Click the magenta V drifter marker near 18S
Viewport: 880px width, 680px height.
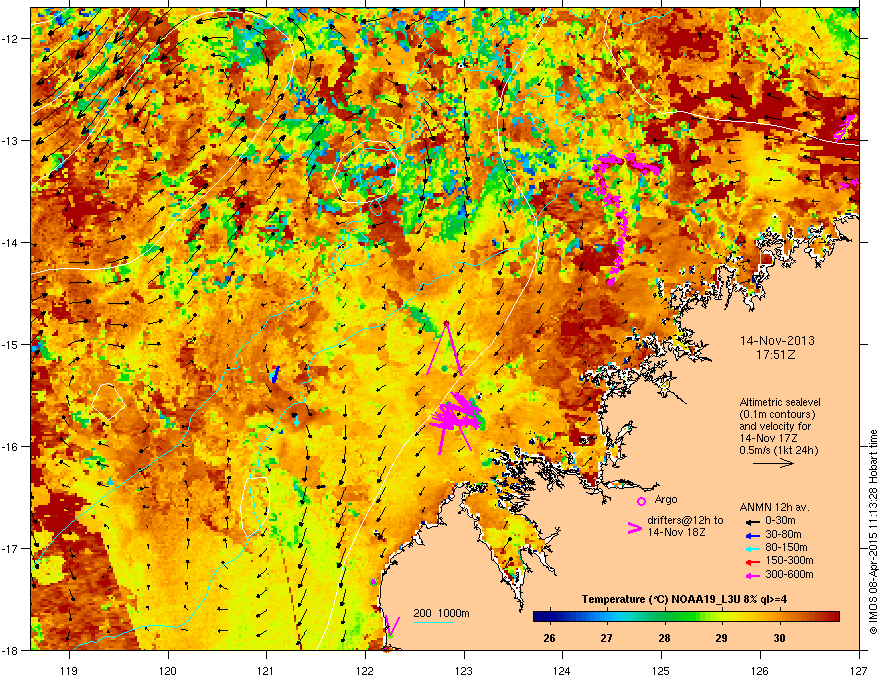[392, 626]
